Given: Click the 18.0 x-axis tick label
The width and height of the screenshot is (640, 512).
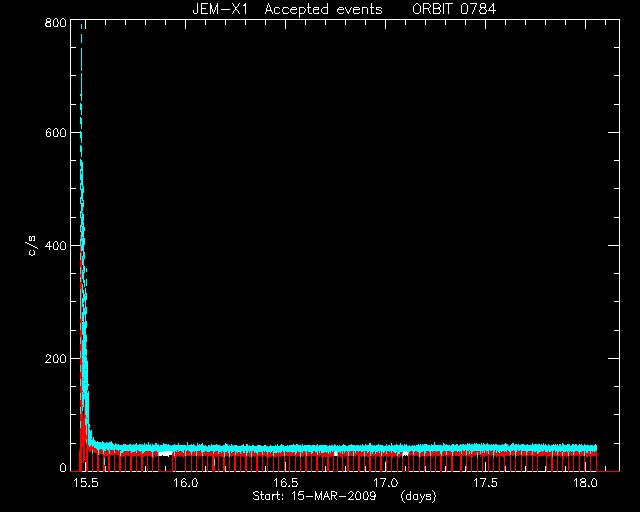Looking at the screenshot, I should (x=585, y=483).
